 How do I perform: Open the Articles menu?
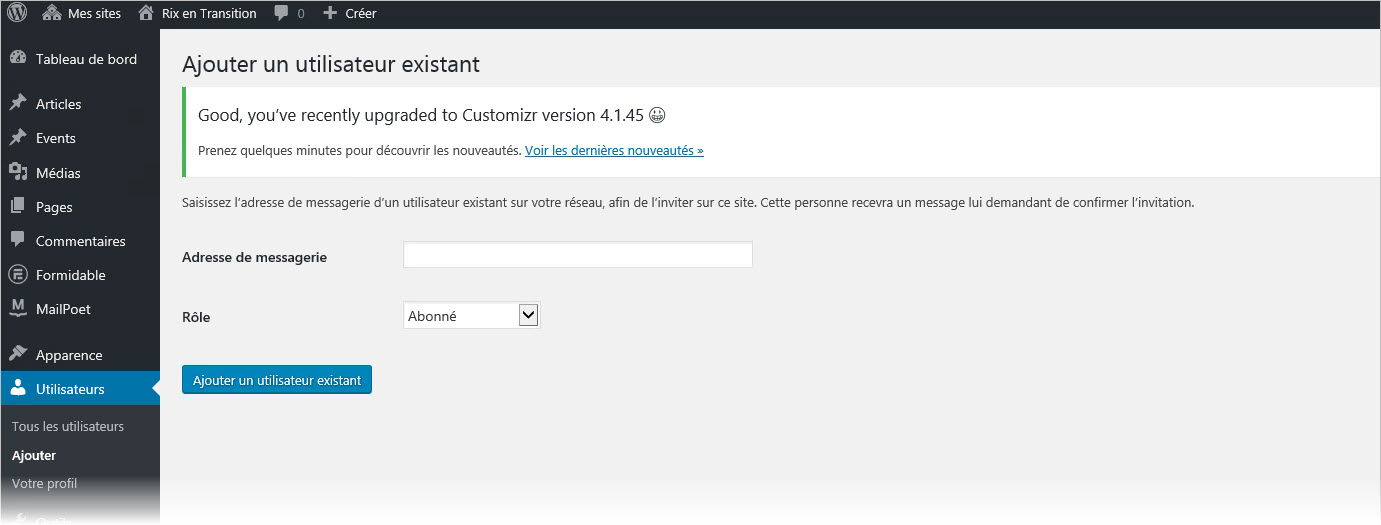pyautogui.click(x=58, y=104)
